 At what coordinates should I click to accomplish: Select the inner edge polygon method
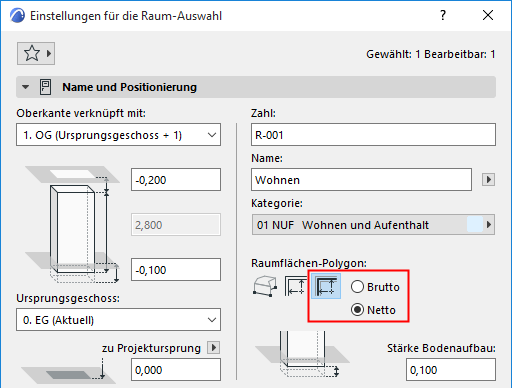296,286
